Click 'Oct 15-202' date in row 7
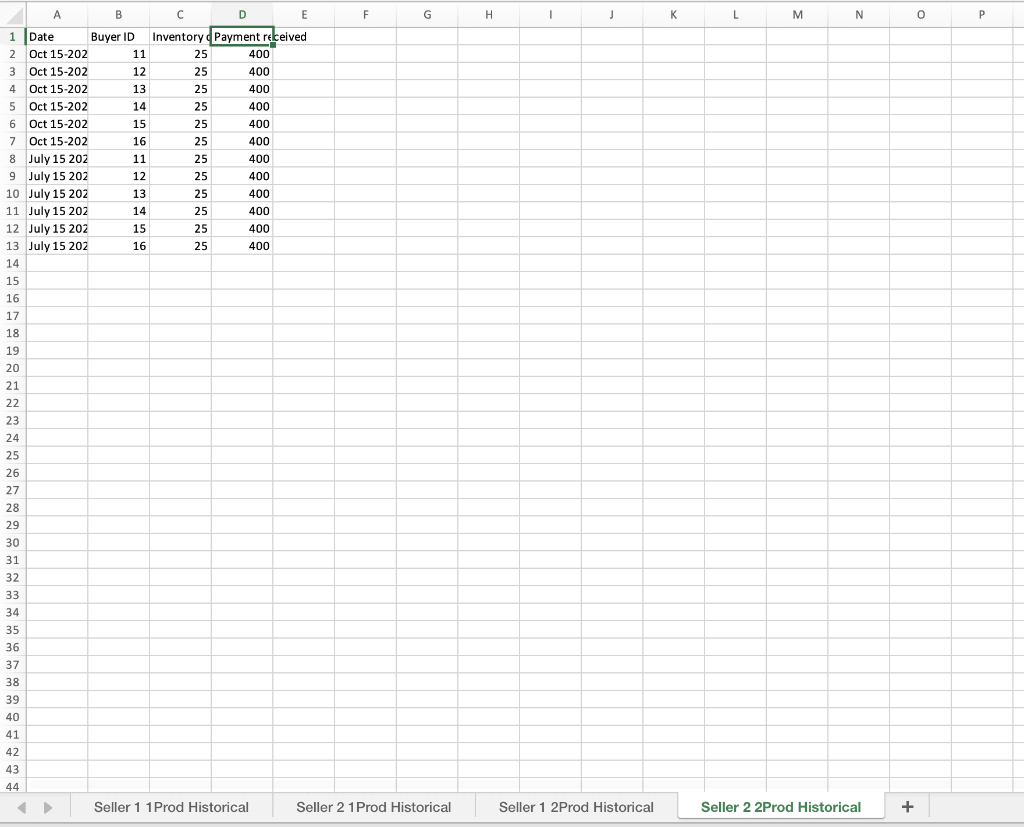 point(57,141)
